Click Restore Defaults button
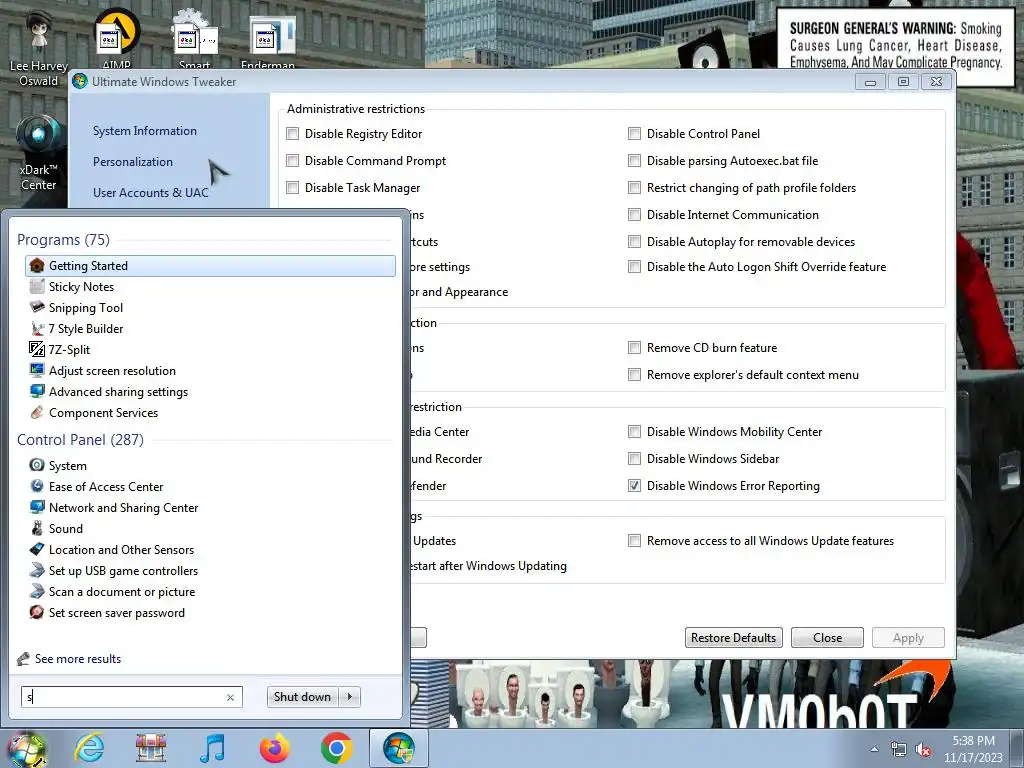Screen dimensions: 1024x768 click(x=733, y=637)
